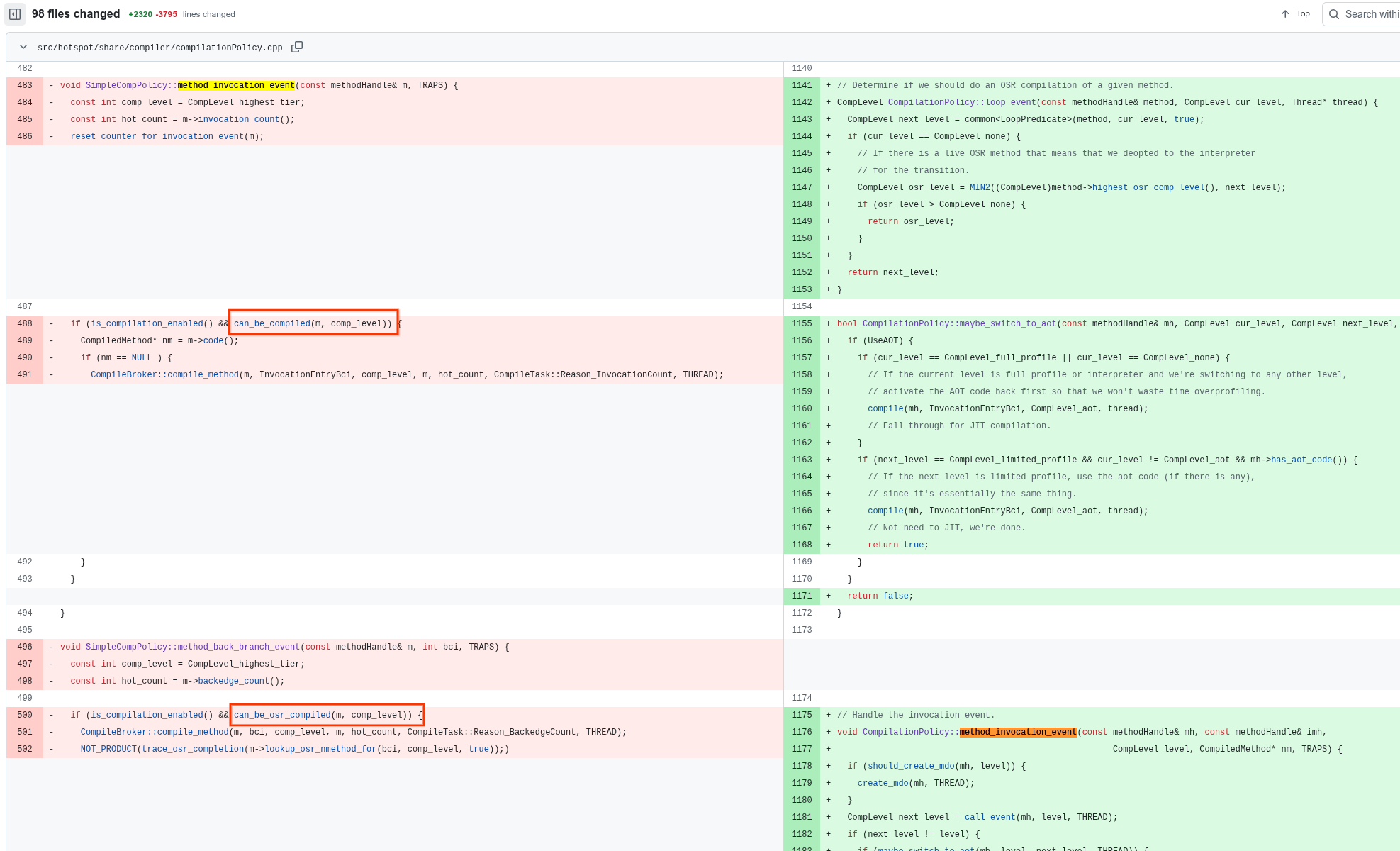Click the boxed can_be_osr_compiled call
Image resolution: width=1400 pixels, height=851 pixels.
[326, 715]
